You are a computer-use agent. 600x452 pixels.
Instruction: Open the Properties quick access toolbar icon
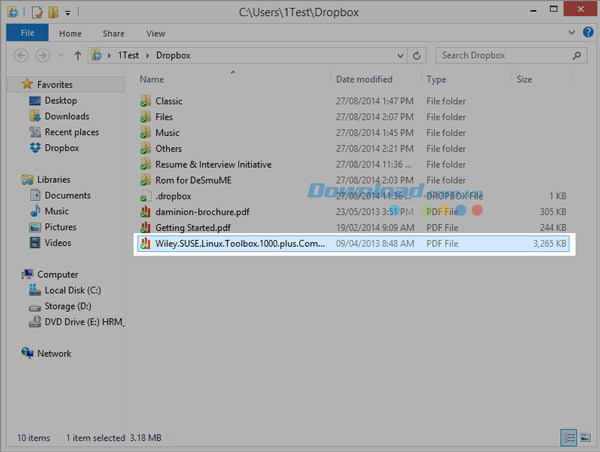click(x=37, y=12)
